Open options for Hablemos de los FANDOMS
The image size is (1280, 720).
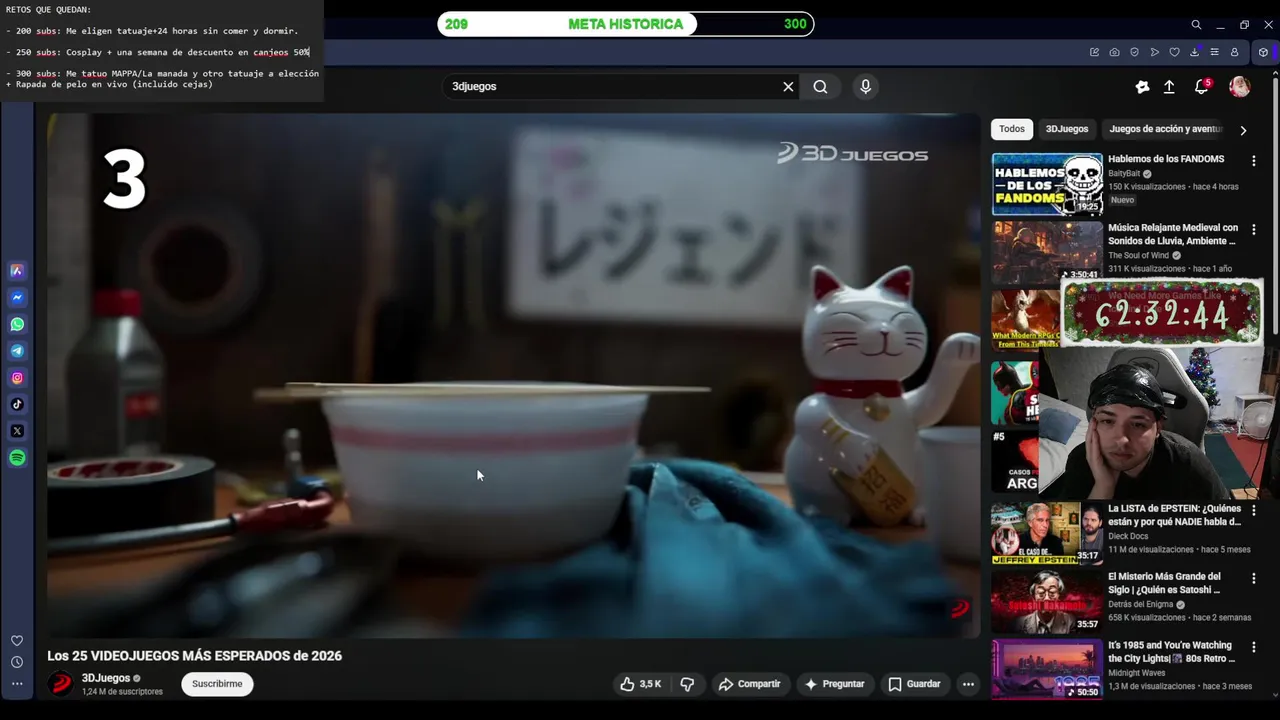point(1253,160)
